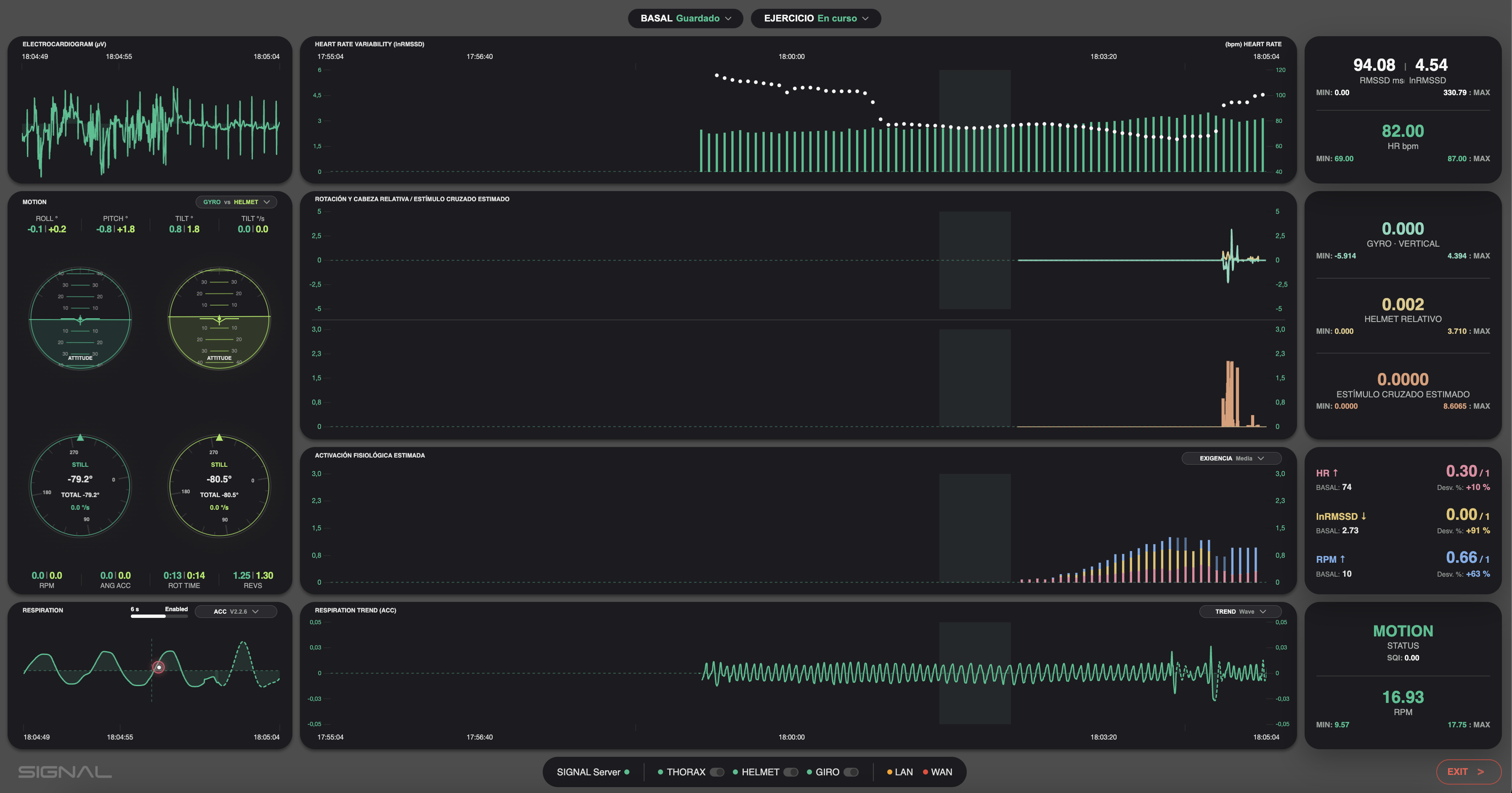Viewport: 1512px width, 793px height.
Task: Open the EJERCICIO En curso dropdown
Action: pos(815,18)
